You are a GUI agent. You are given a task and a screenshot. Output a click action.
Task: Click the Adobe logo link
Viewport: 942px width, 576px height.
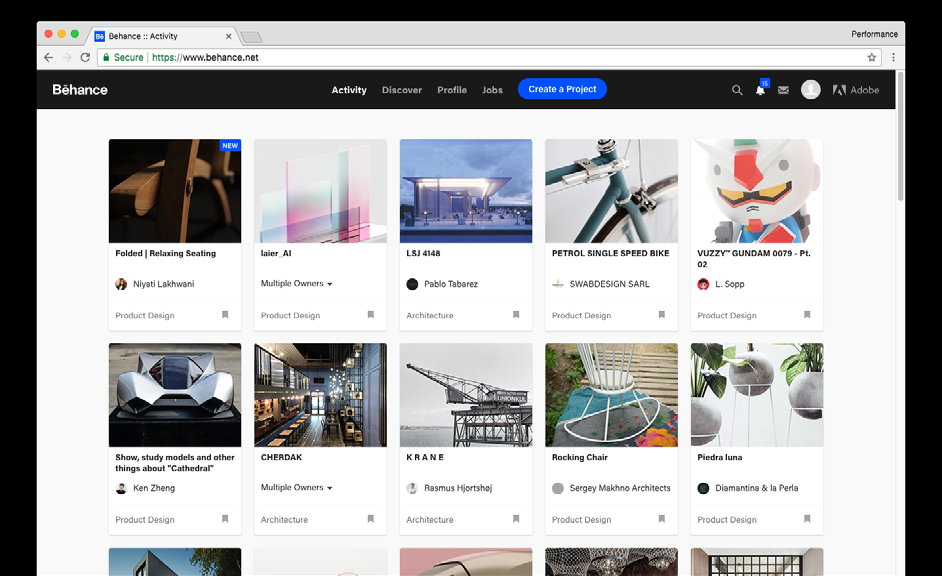[x=855, y=90]
